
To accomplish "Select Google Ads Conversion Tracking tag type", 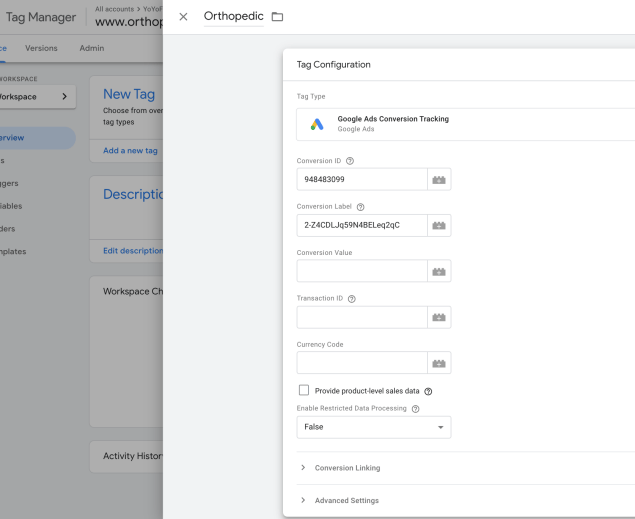I will tap(466, 124).
